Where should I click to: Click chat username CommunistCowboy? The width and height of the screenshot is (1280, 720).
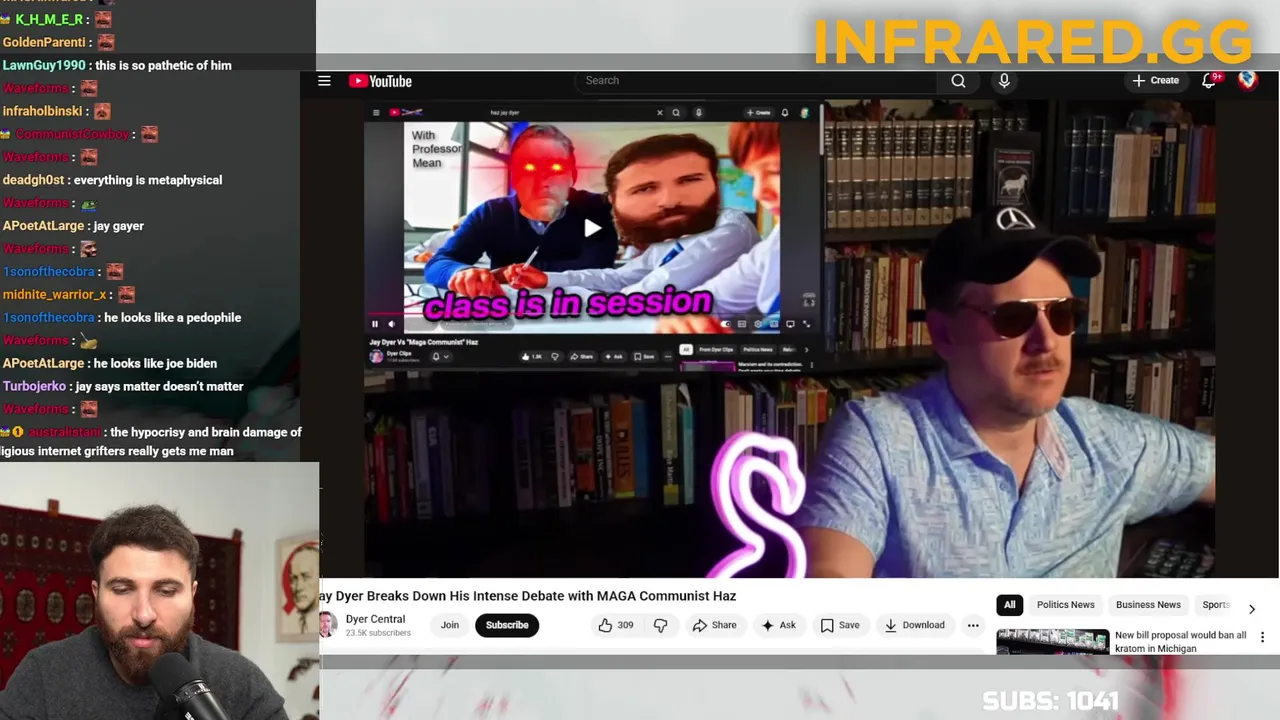point(72,134)
